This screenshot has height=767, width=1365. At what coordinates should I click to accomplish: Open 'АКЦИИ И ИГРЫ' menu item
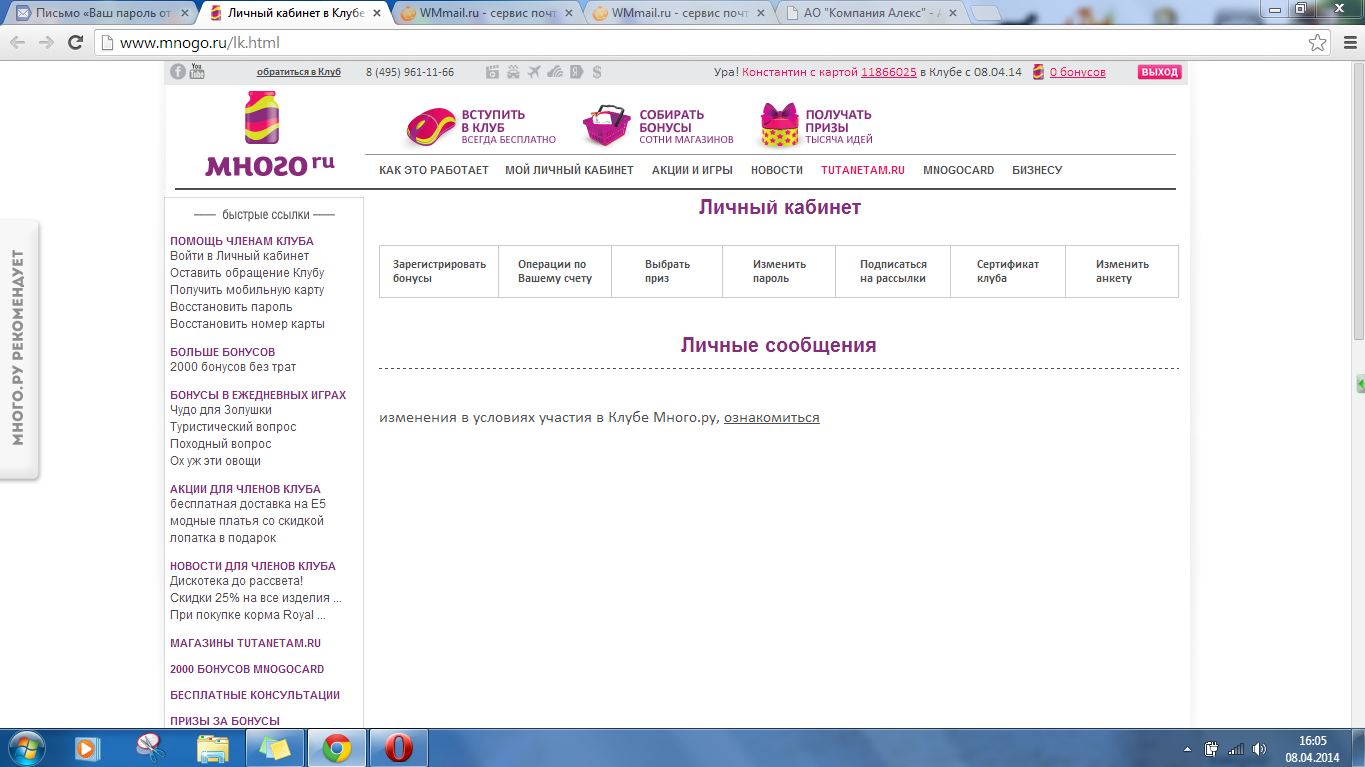692,170
